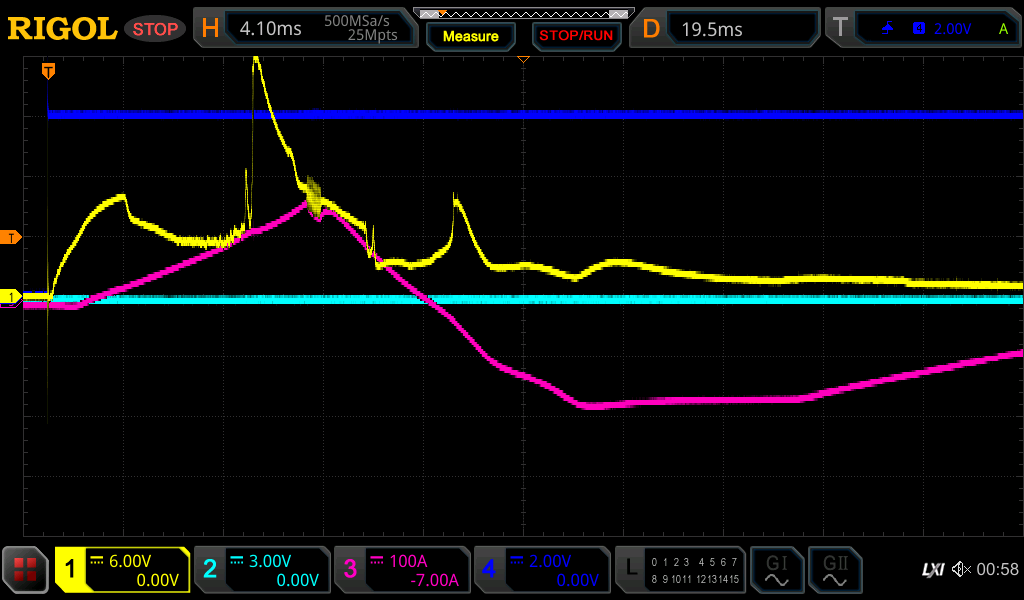The image size is (1024, 600).
Task: Open the logic analyzer digital channels panel
Action: click(x=679, y=570)
